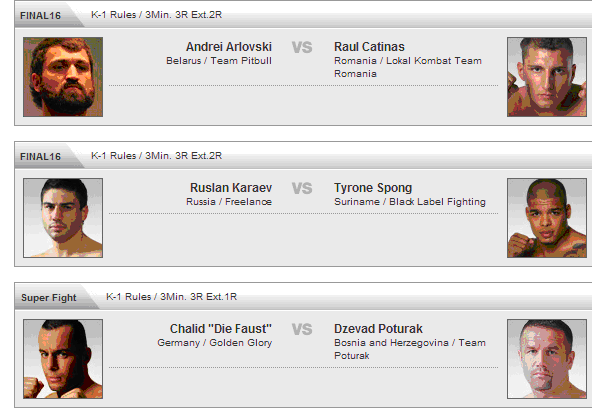Open the Tyrone Spong name link
592x415 pixels.
pos(373,188)
